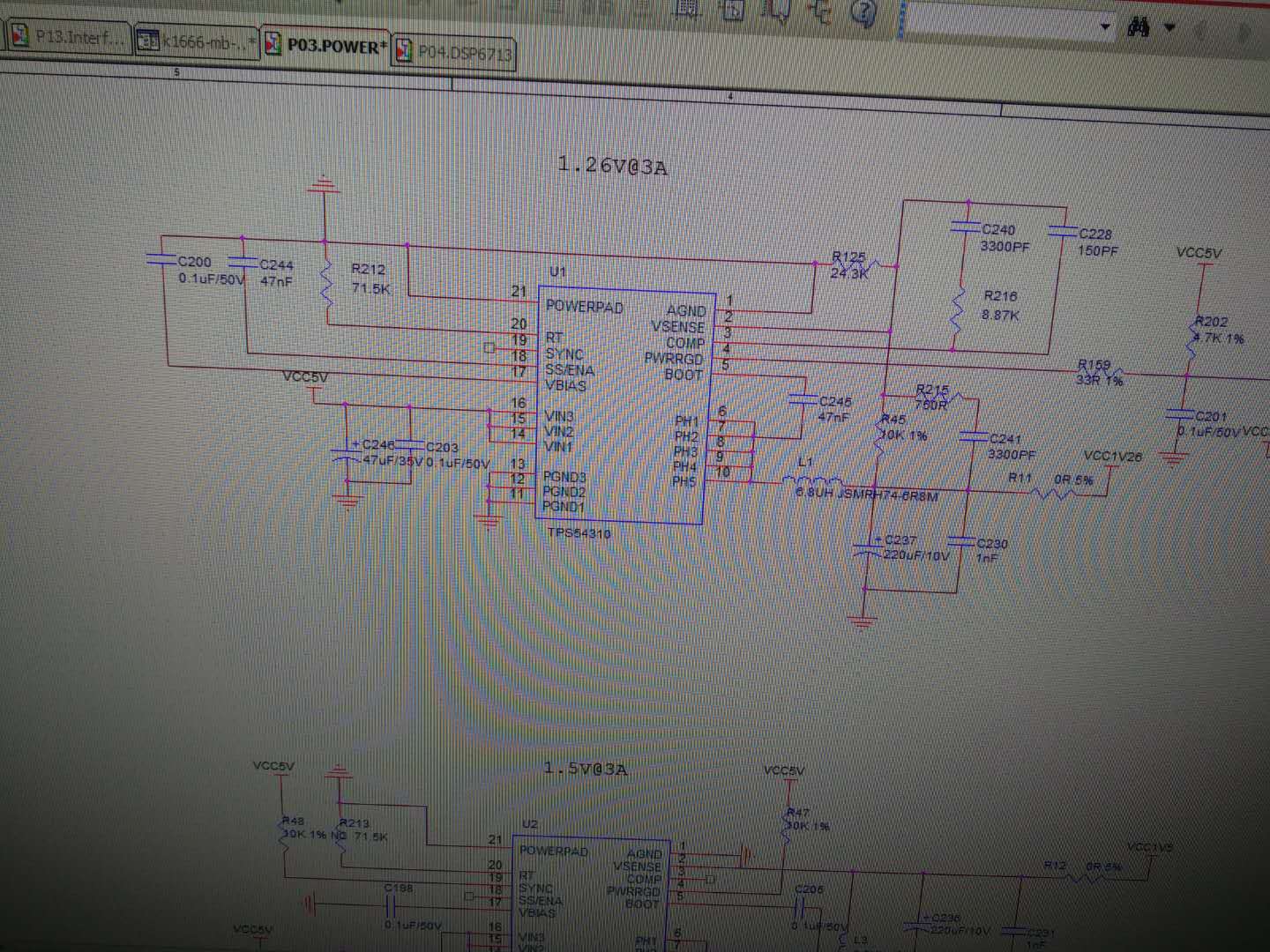The height and width of the screenshot is (952, 1270).
Task: Click the hierarchy tree toolbar icon
Action: [x=821, y=11]
